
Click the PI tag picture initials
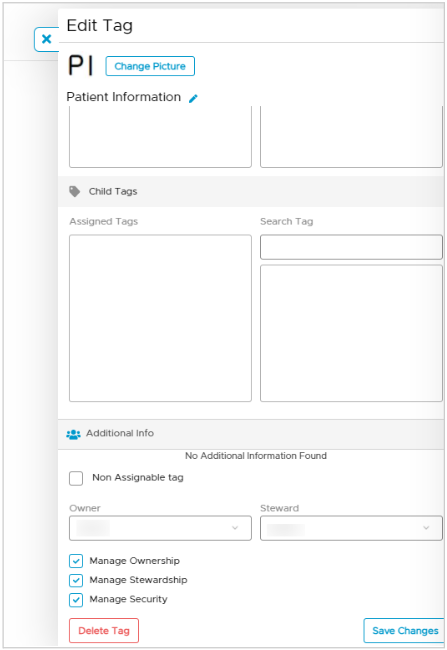(81, 66)
